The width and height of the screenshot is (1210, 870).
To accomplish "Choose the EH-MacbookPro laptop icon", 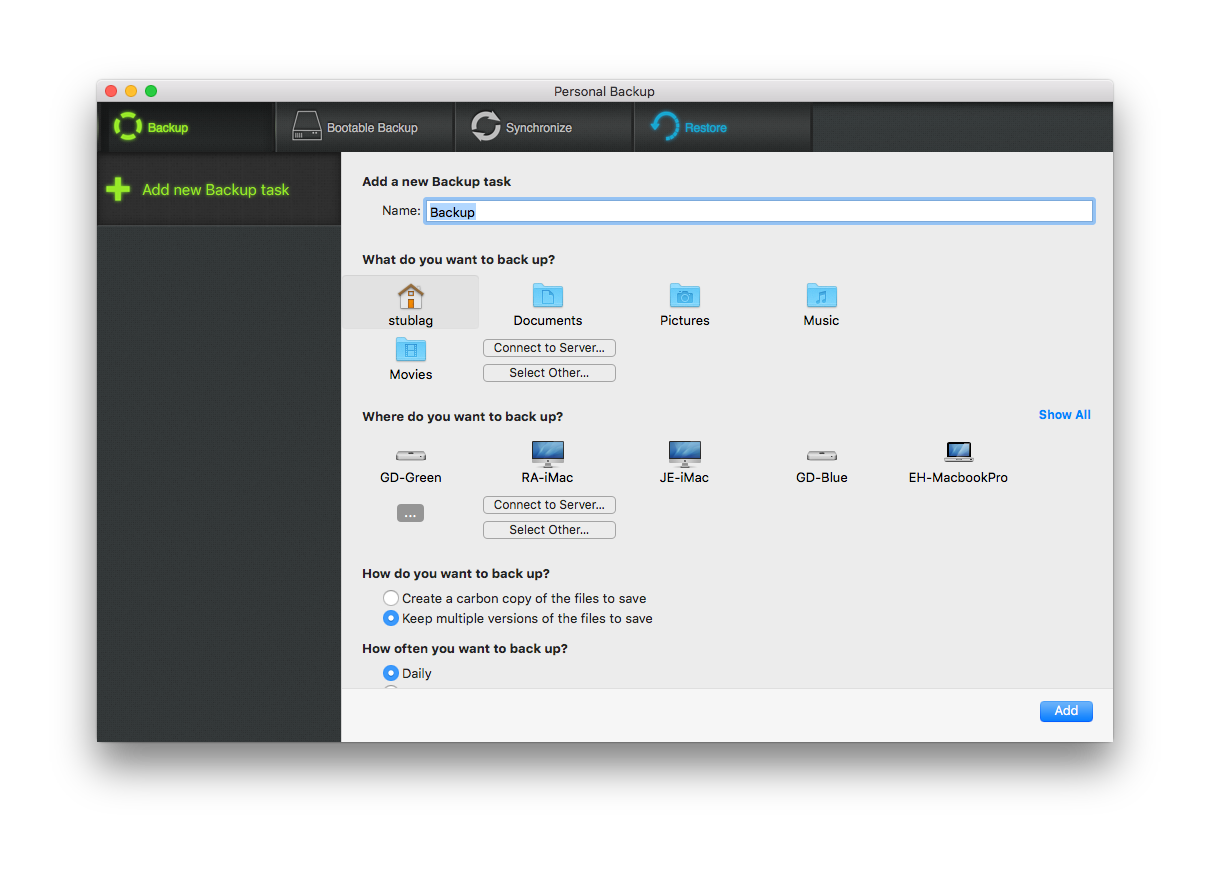I will [x=959, y=452].
